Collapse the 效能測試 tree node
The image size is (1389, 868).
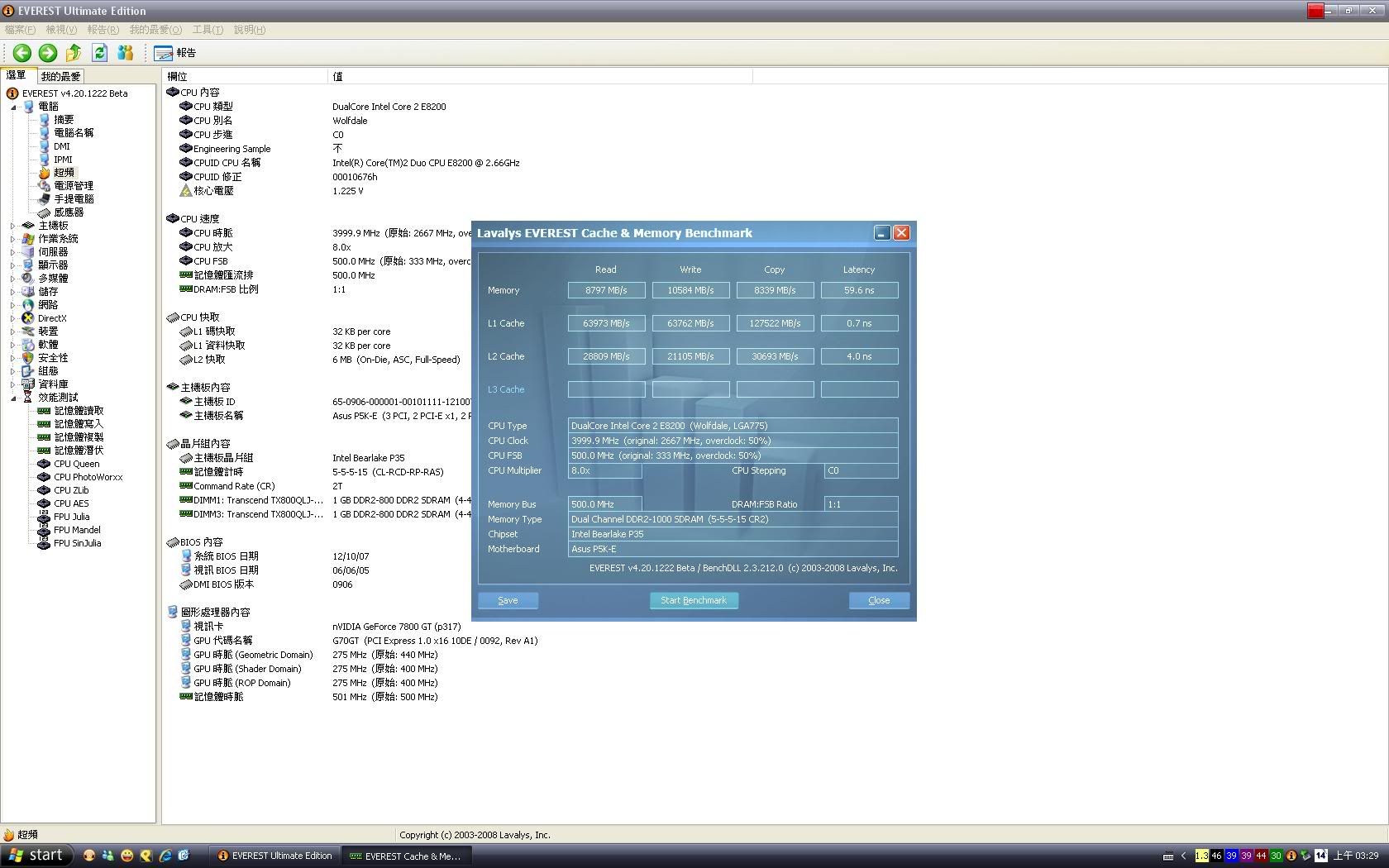pos(13,398)
